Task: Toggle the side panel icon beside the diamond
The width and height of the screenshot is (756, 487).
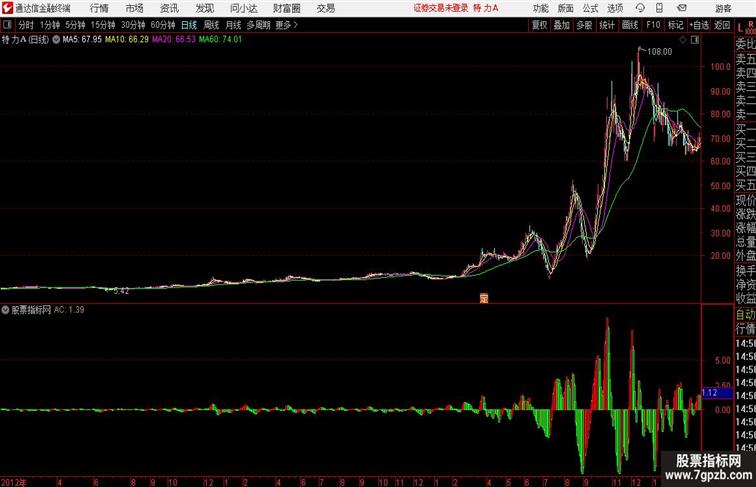Action: click(695, 40)
